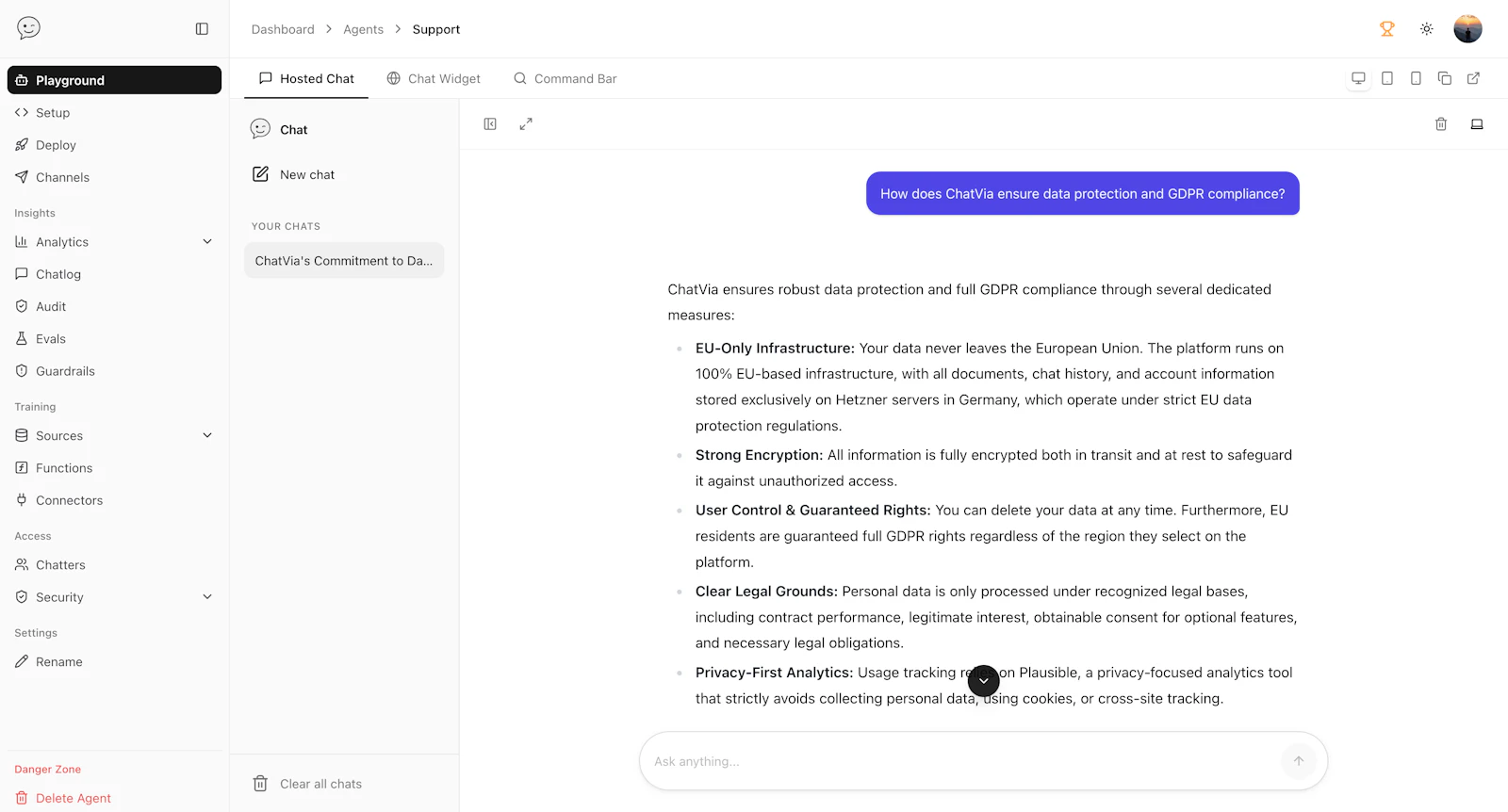Switch to the Command Bar tab

point(565,79)
